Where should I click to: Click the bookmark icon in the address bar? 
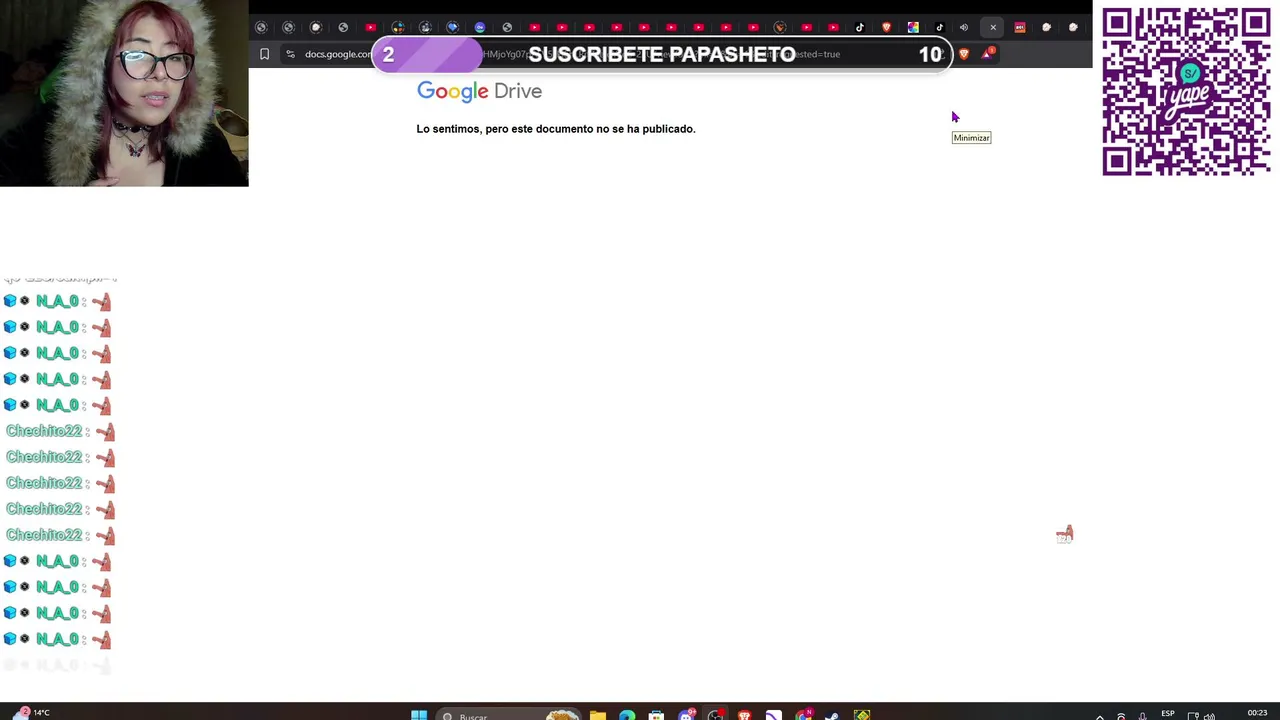[264, 54]
